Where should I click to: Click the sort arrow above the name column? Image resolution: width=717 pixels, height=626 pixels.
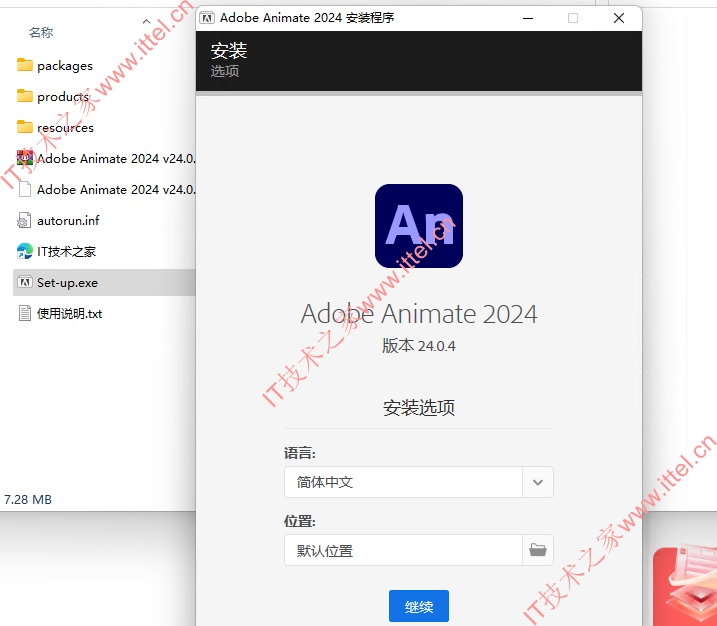pyautogui.click(x=146, y=21)
